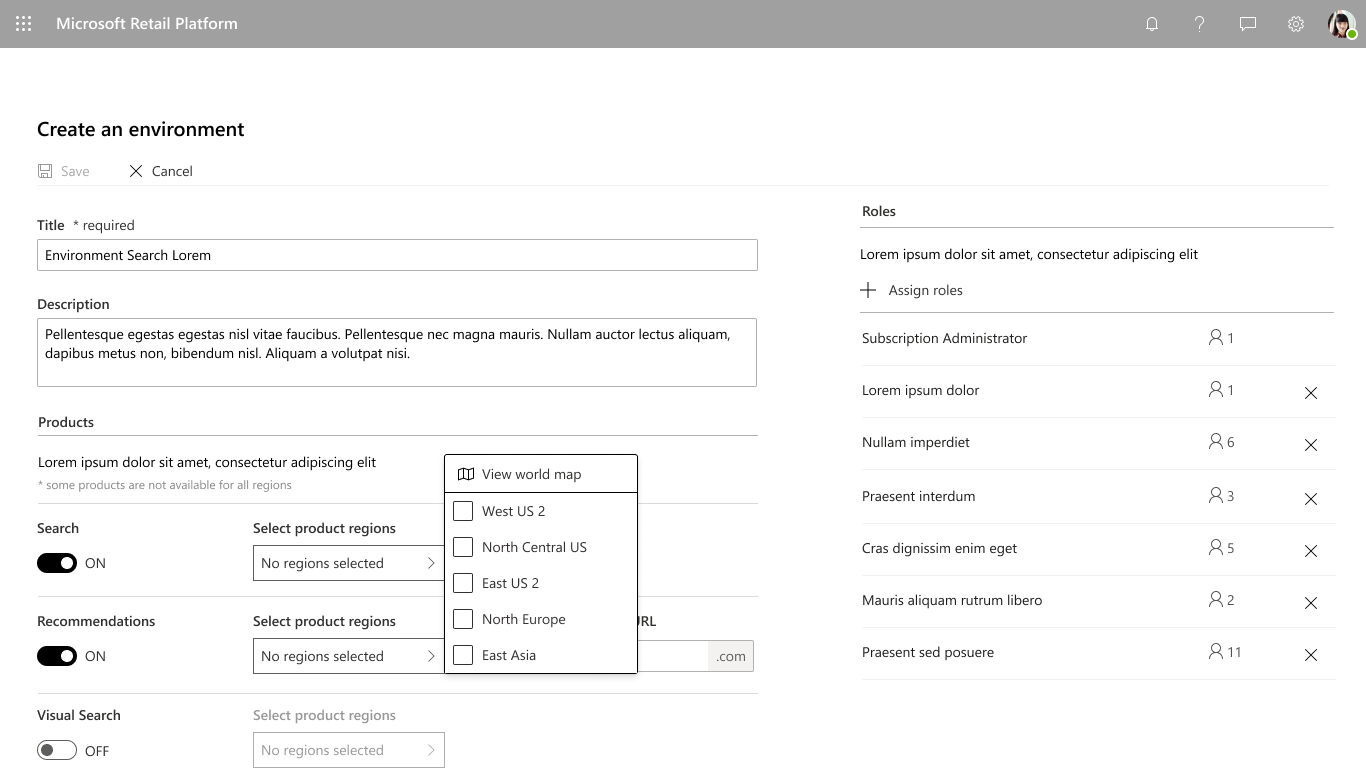1366x768 pixels.
Task: Check the East US 2 region
Action: pos(463,583)
